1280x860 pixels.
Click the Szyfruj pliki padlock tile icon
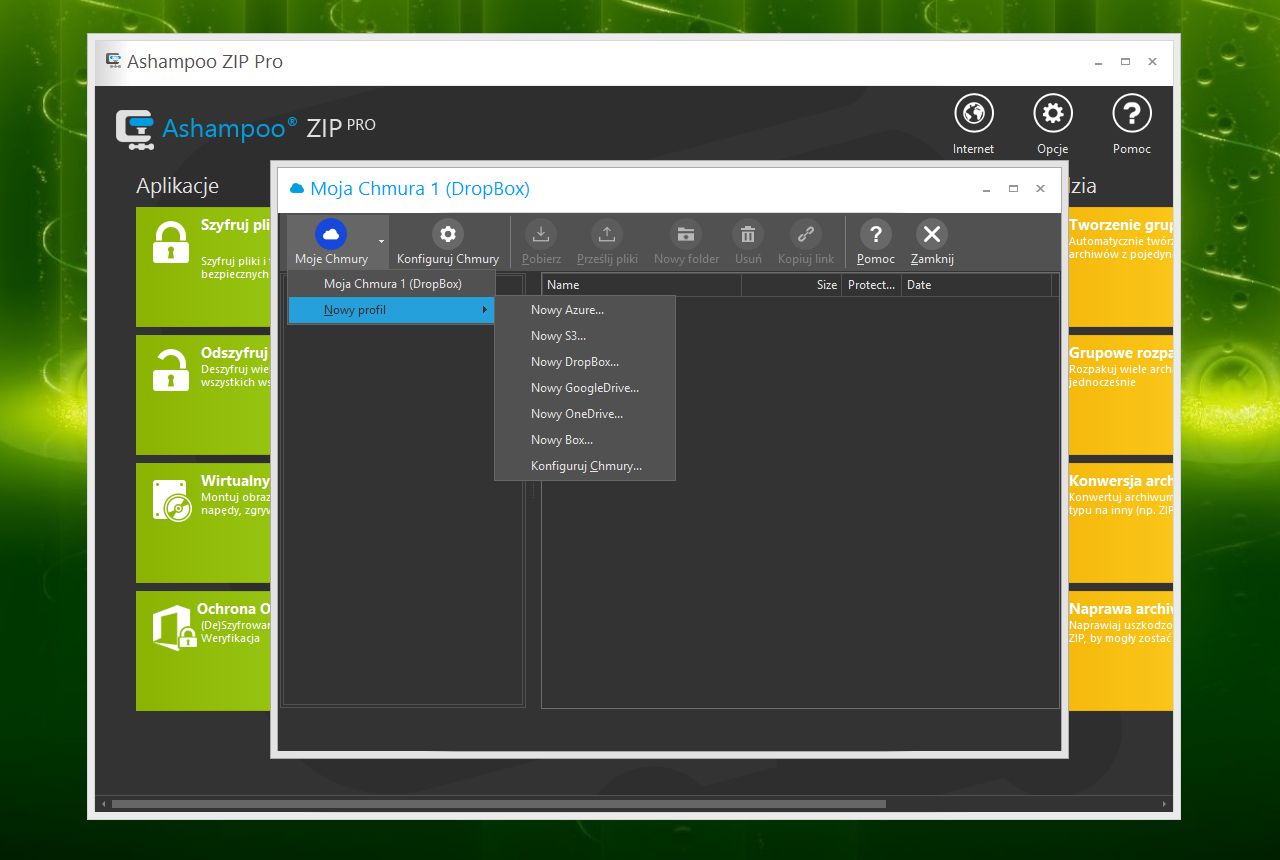170,243
